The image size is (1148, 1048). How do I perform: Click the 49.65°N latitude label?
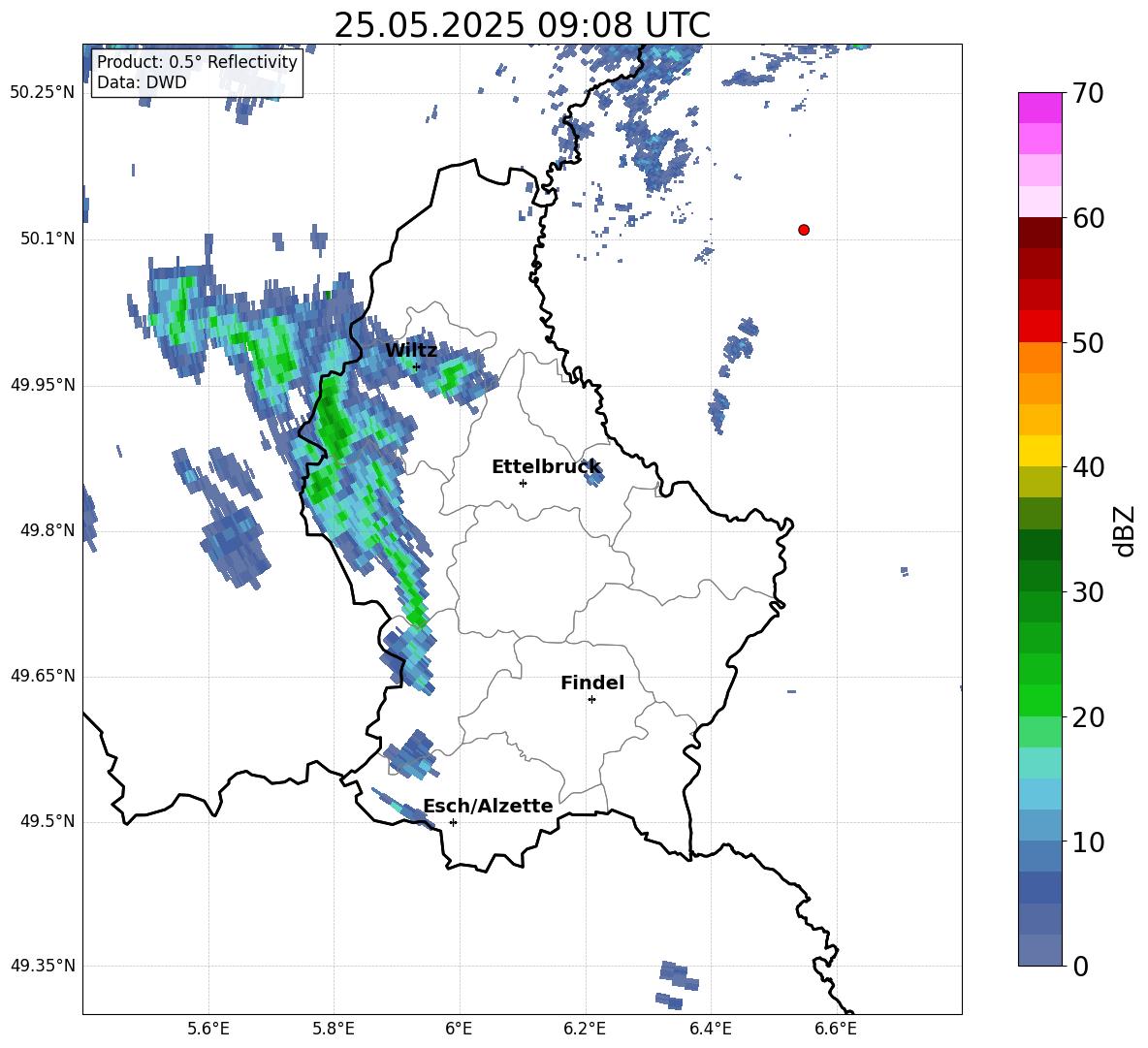coord(43,676)
